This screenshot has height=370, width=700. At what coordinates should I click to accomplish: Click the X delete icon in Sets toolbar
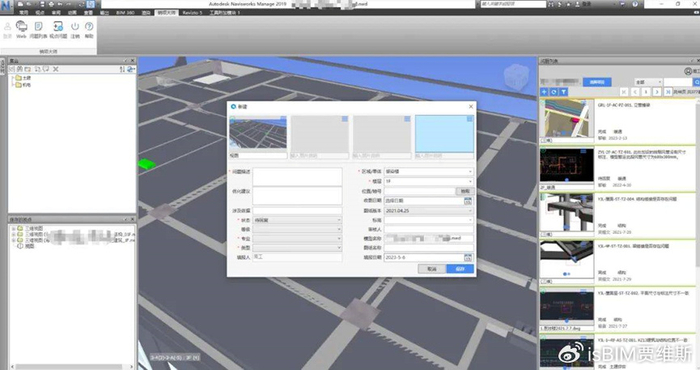56,69
